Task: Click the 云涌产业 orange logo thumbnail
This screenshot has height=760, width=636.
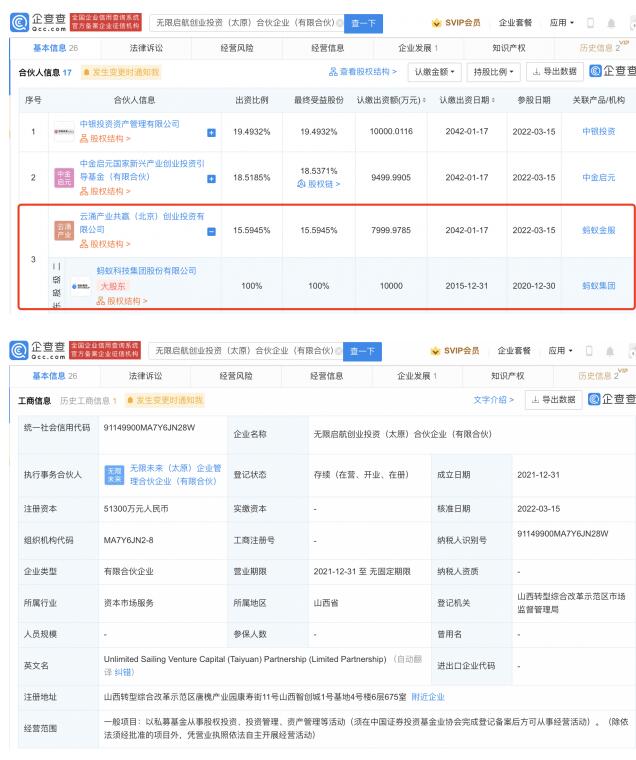Action: tap(64, 230)
